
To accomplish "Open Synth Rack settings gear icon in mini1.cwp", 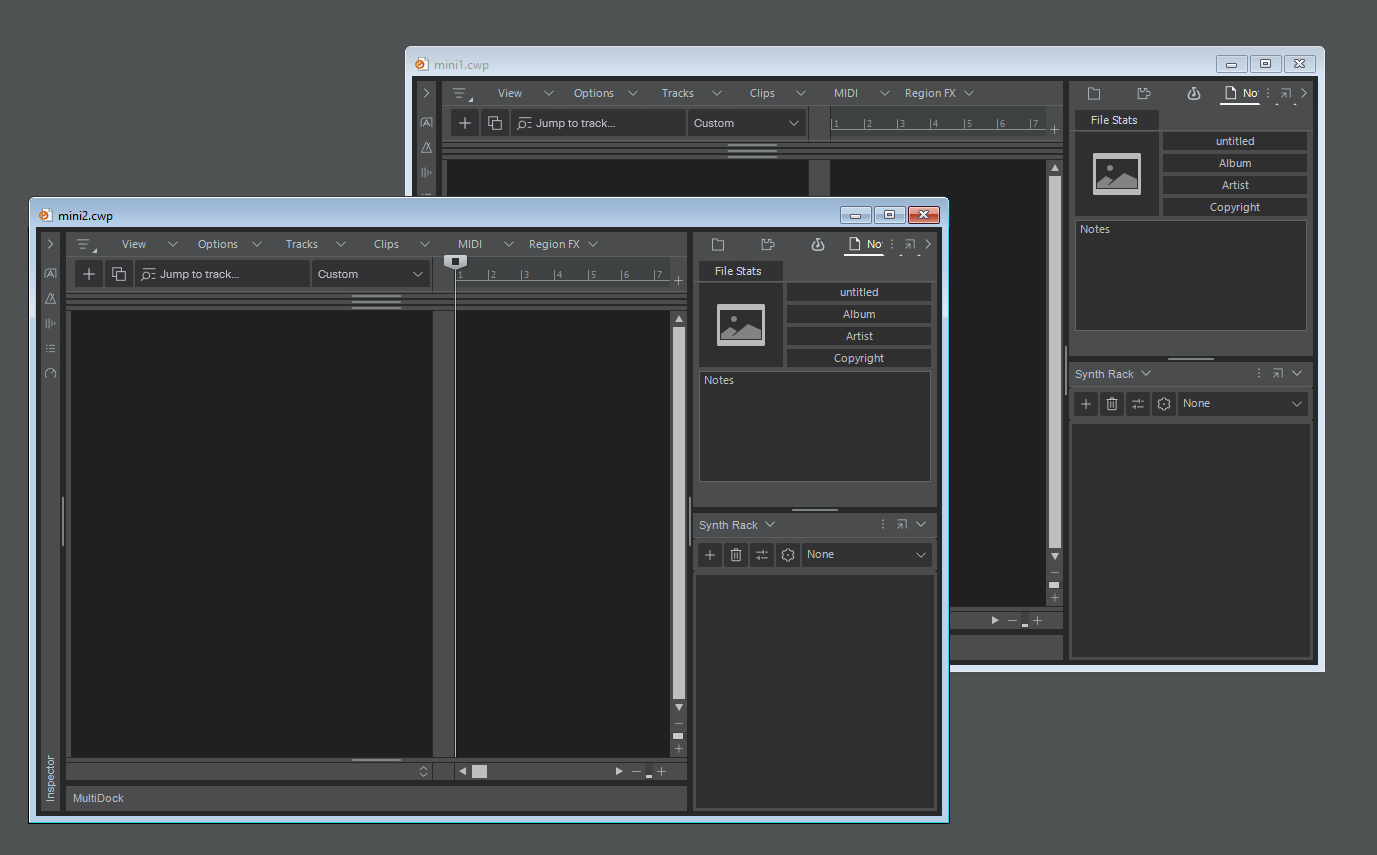I will (1163, 404).
